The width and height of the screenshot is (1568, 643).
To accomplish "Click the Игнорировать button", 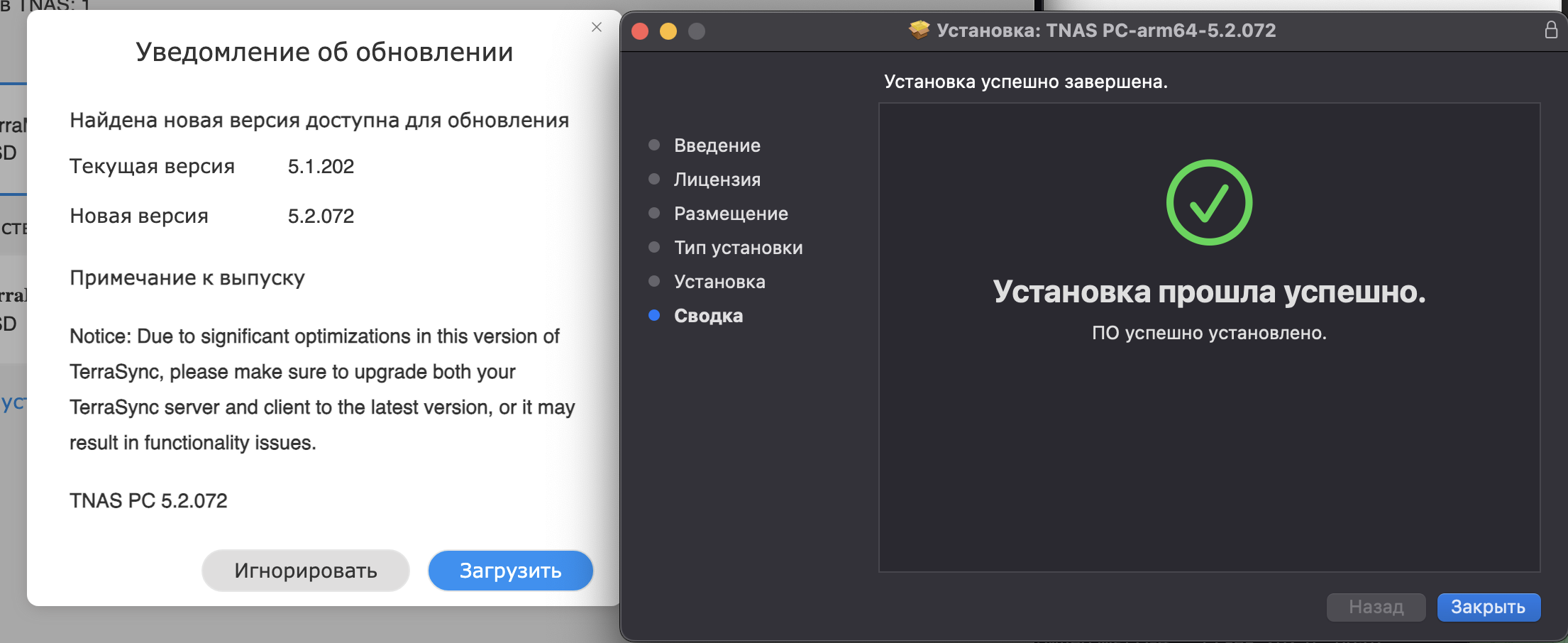I will (x=306, y=571).
